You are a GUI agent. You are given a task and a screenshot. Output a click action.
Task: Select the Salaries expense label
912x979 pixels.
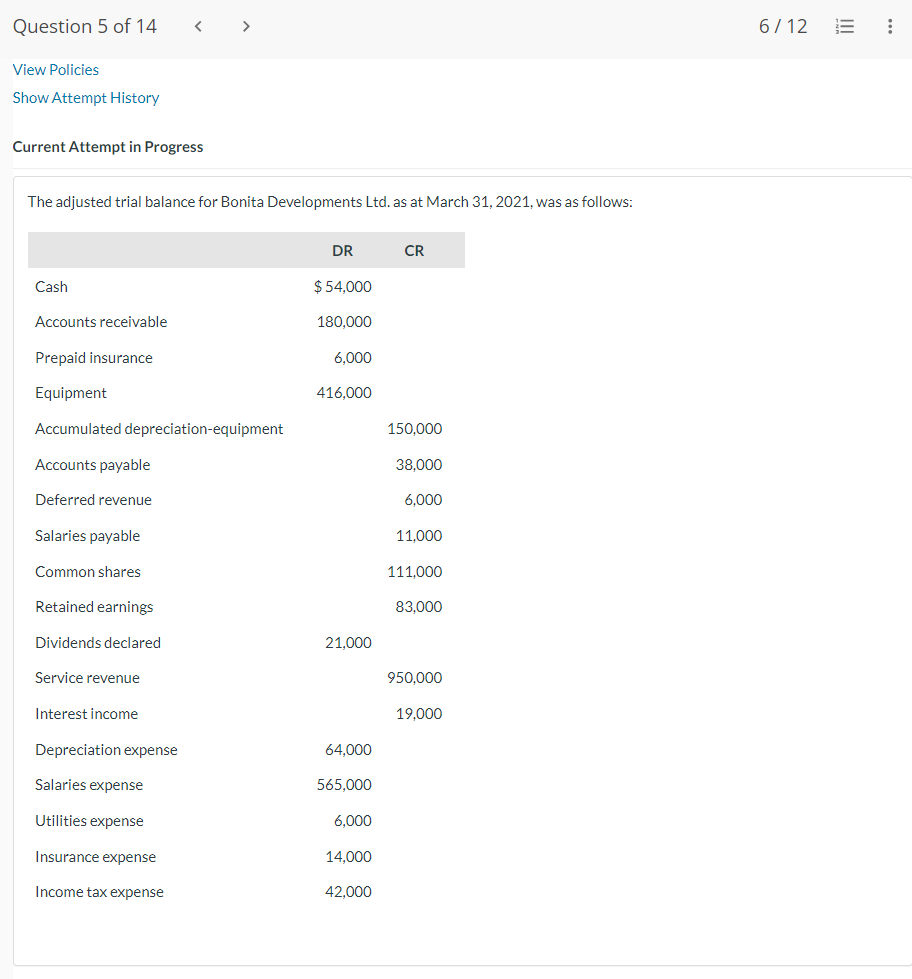coord(89,785)
